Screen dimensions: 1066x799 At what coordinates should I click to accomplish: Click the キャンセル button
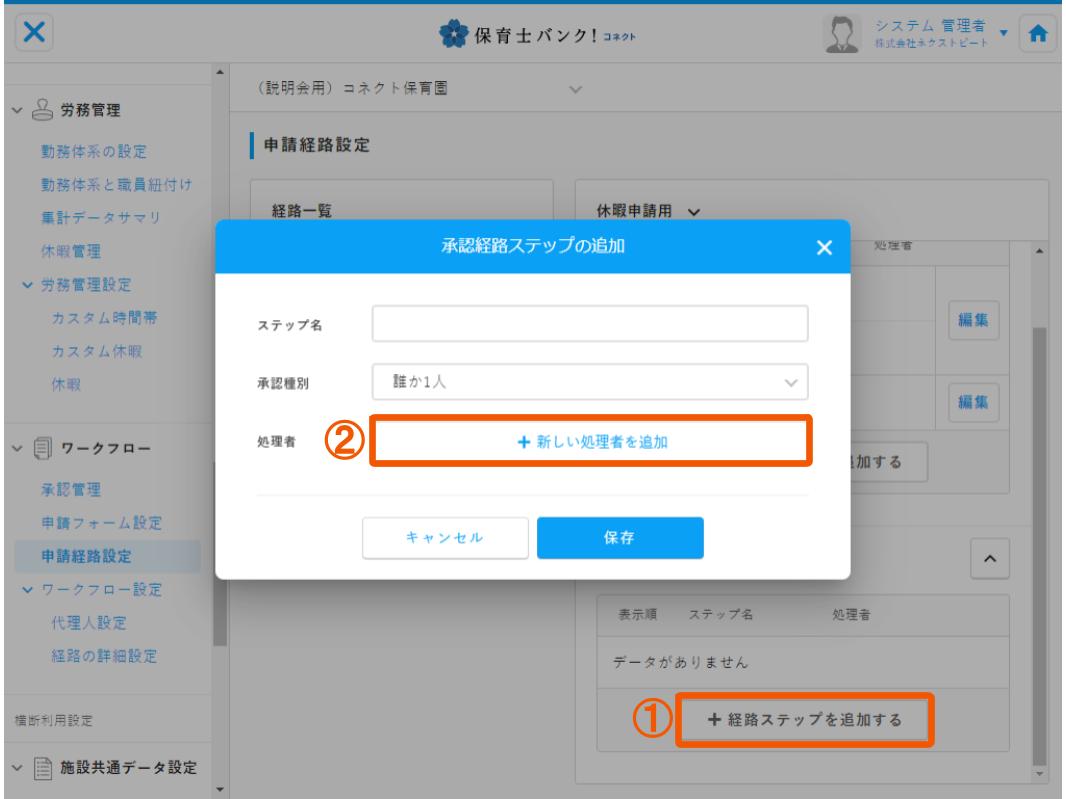coord(444,537)
